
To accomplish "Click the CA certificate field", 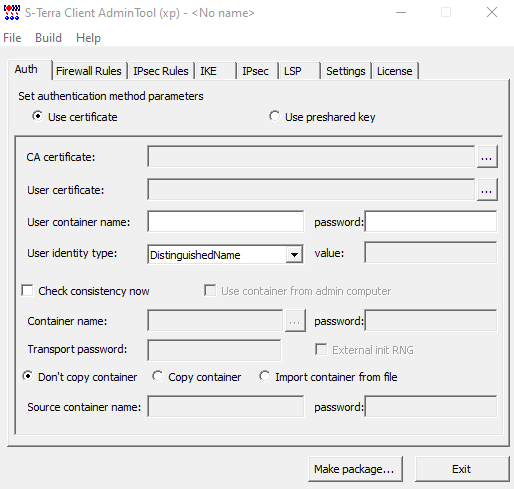I will (311, 156).
